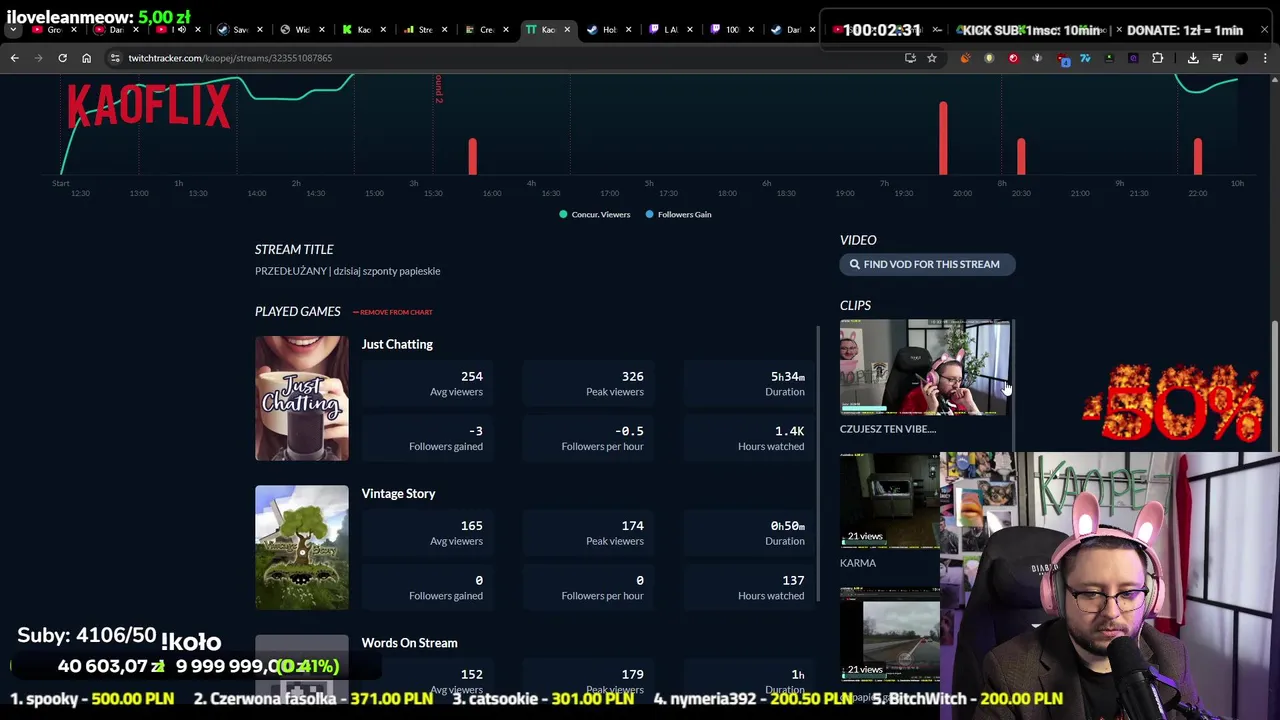Click the 254 avg viewers for Just Chatting
Image resolution: width=1280 pixels, height=720 pixels.
coord(471,376)
